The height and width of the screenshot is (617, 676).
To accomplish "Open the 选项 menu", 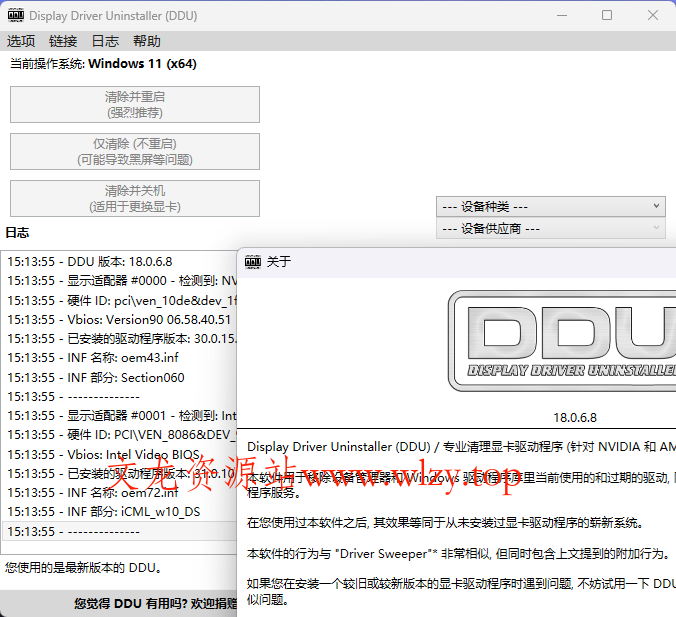I will [21, 41].
